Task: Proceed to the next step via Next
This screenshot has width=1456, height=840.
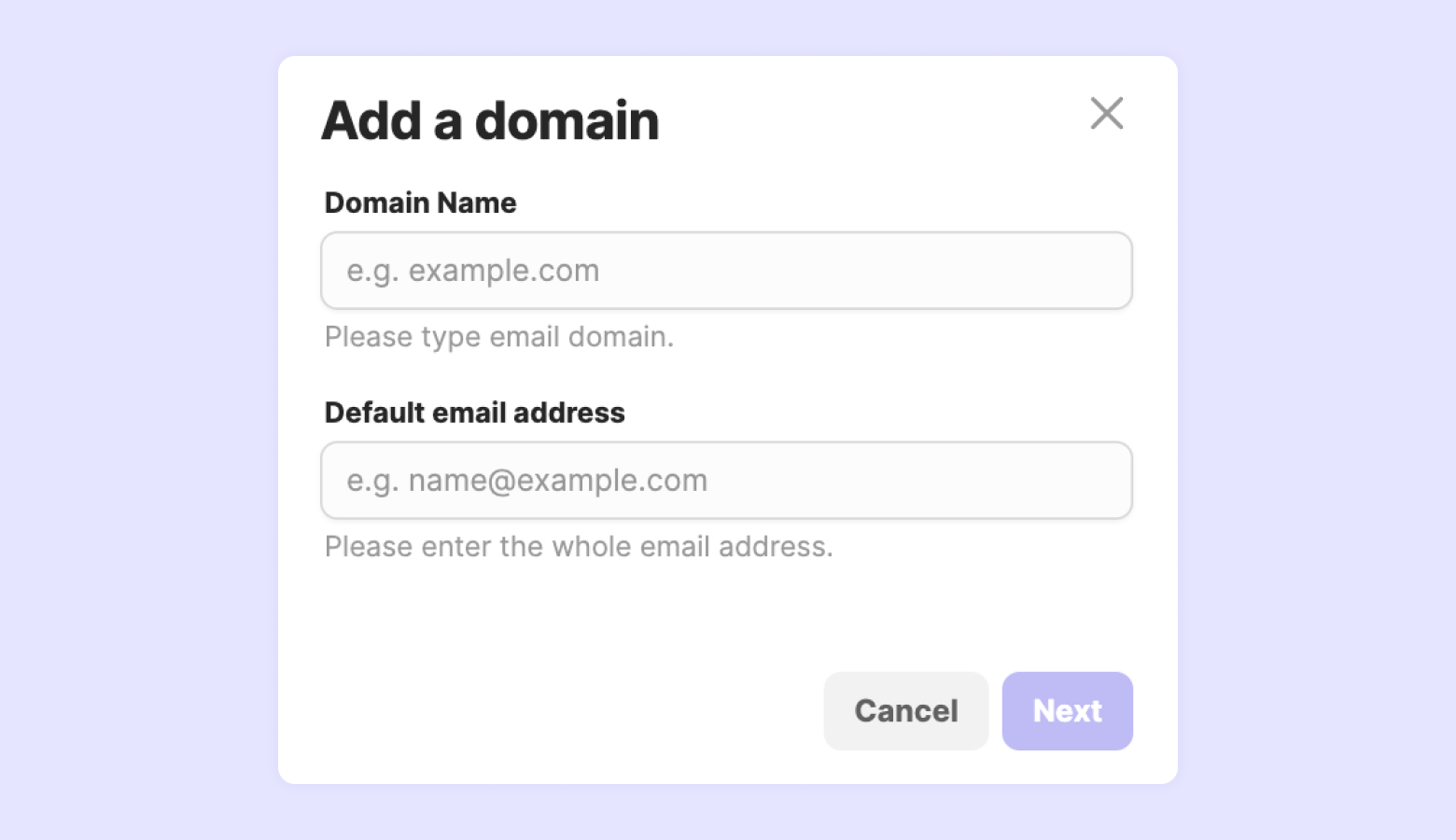Action: point(1067,711)
